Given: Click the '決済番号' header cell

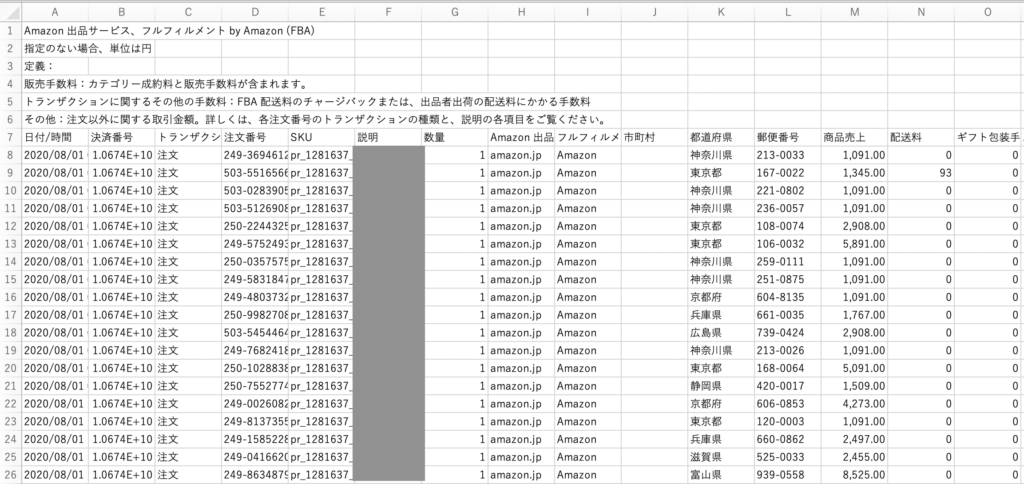Looking at the screenshot, I should 121,137.
